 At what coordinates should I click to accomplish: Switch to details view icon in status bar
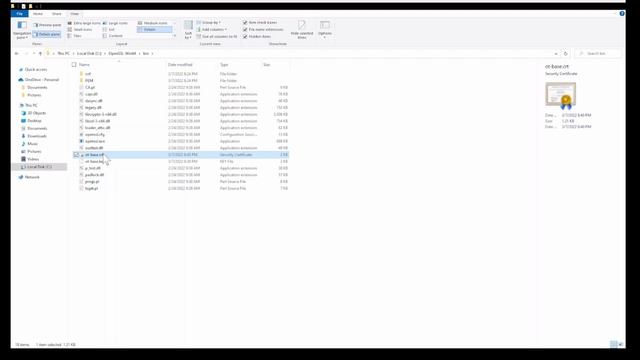pos(613,344)
